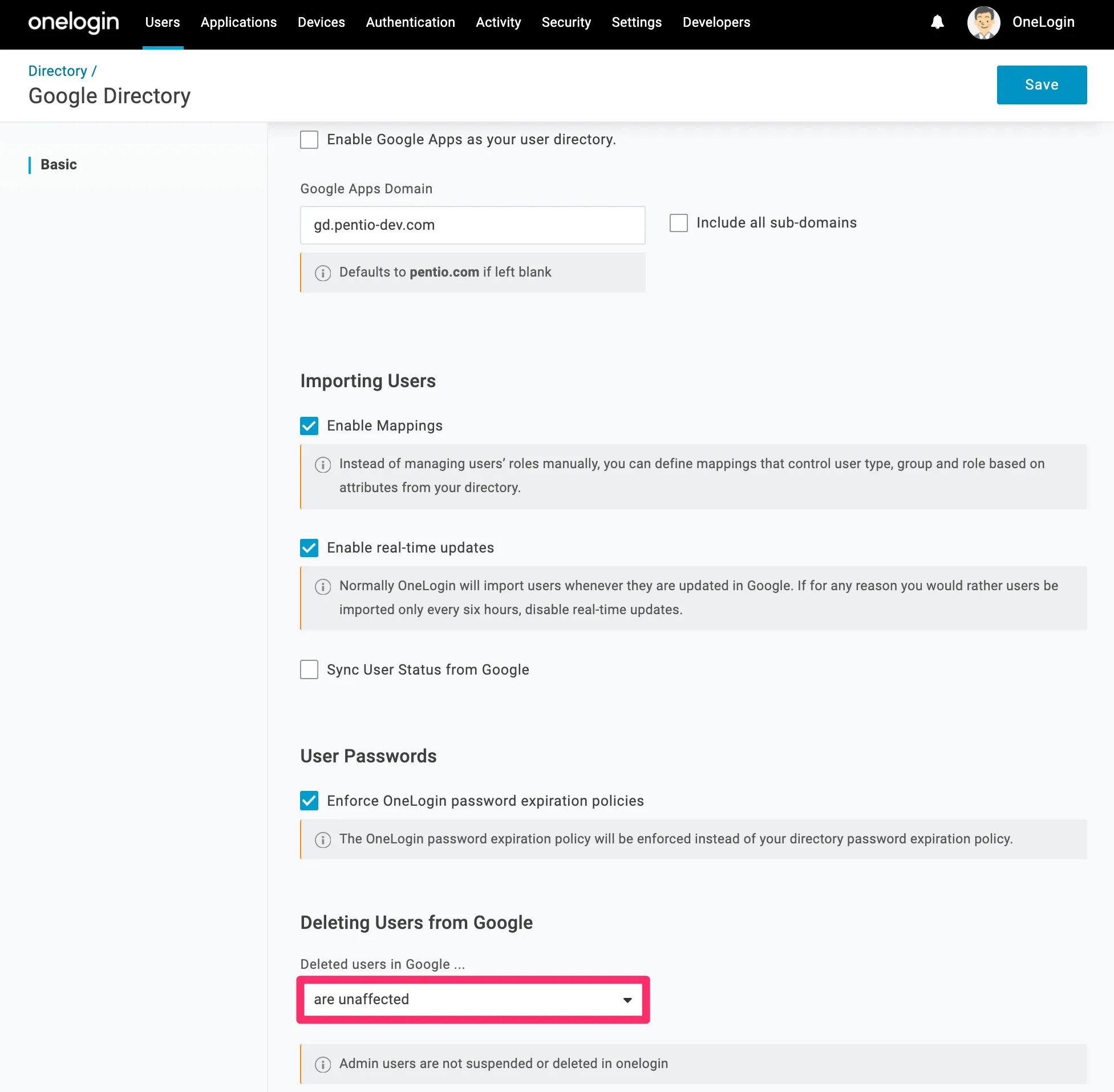Click the OneLogin logo

(x=74, y=22)
